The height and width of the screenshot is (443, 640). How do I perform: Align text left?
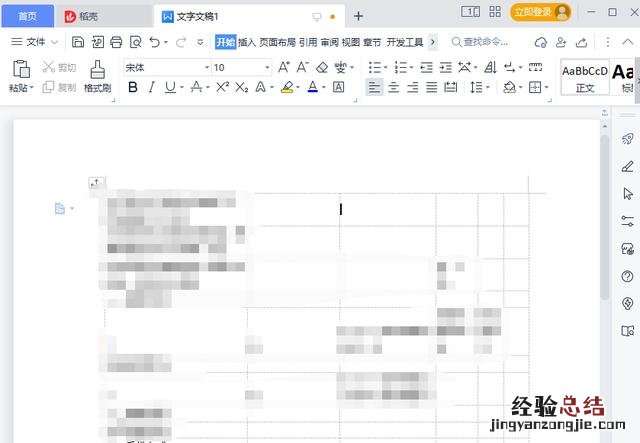(x=374, y=87)
